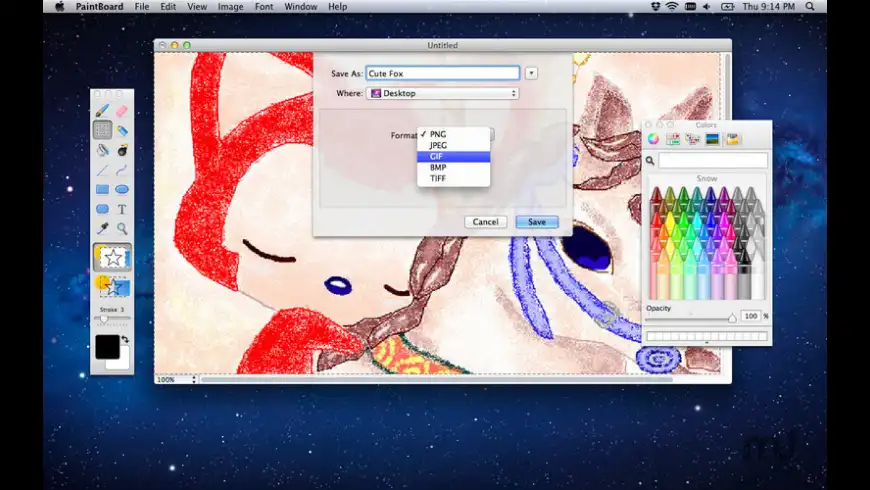Select the magnifying glass zoom tool

coord(122,229)
